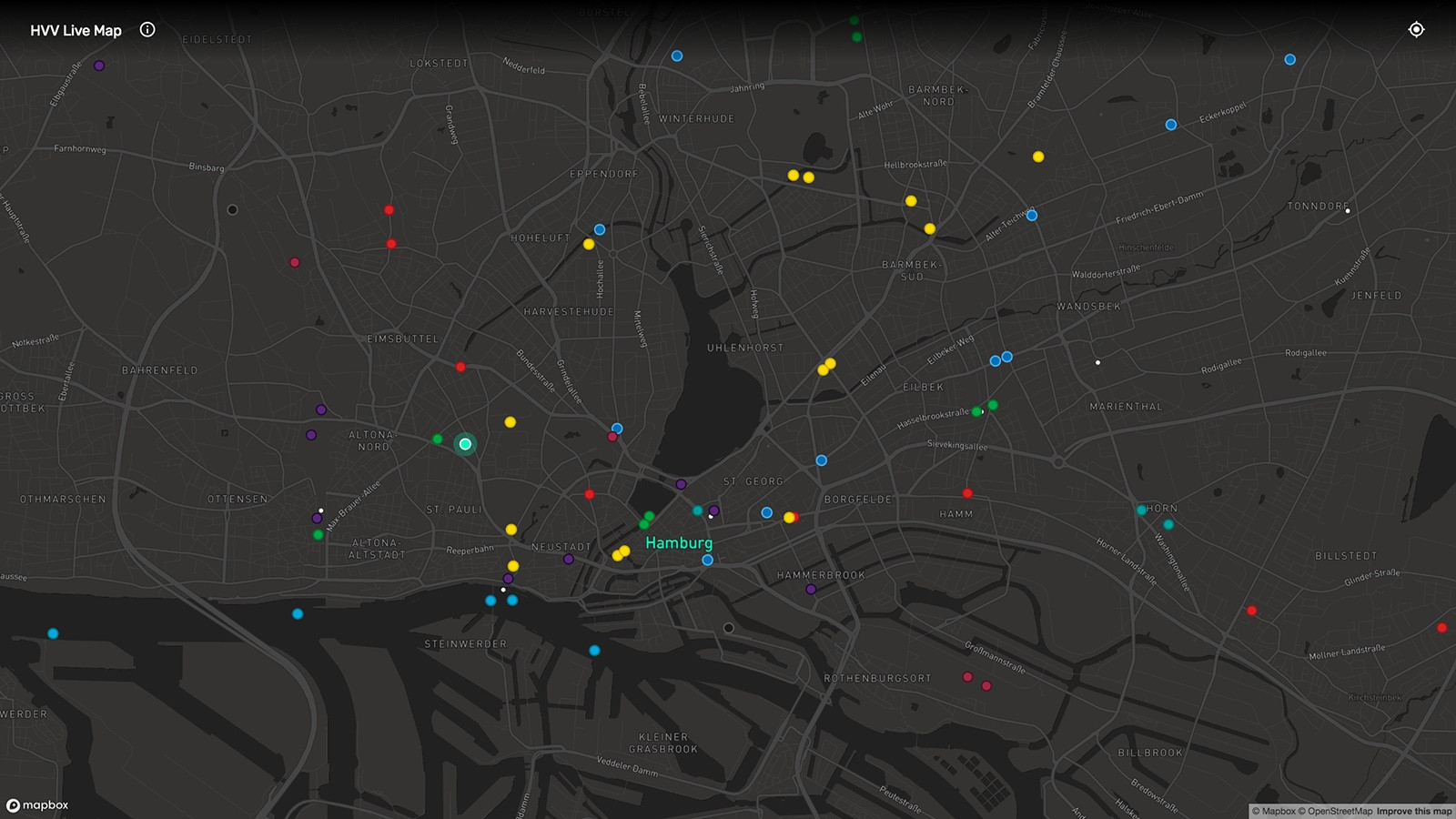Click the green Hamburg city label
Viewport: 1456px width, 819px height.
click(x=679, y=542)
